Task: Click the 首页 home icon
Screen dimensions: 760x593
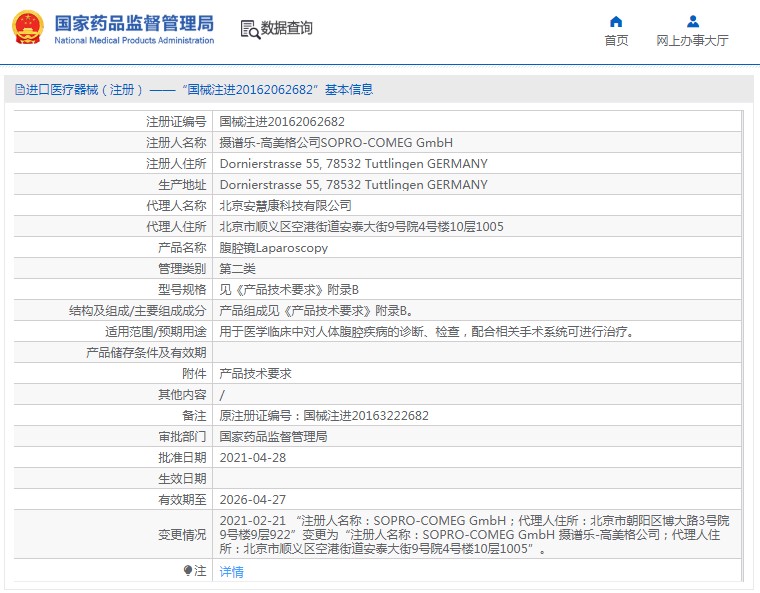Action: pos(616,22)
